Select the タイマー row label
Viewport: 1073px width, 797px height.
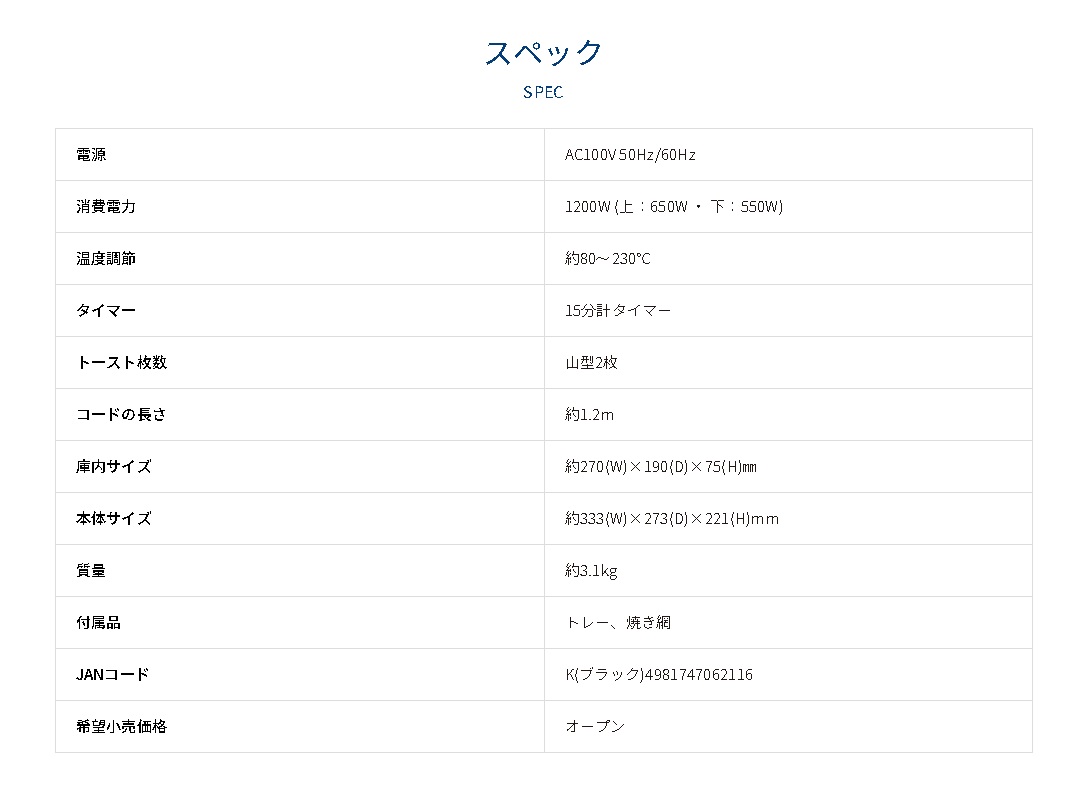click(x=106, y=311)
